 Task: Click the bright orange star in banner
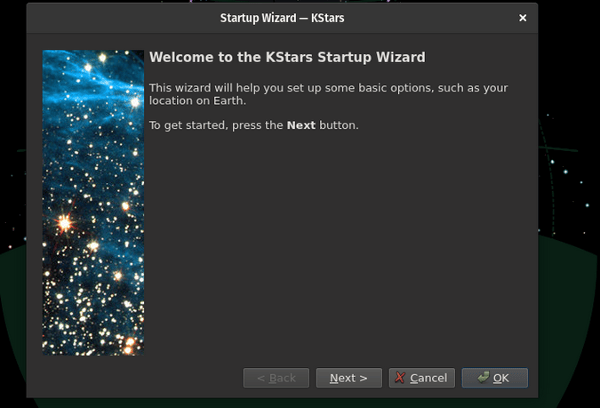pyautogui.click(x=65, y=223)
